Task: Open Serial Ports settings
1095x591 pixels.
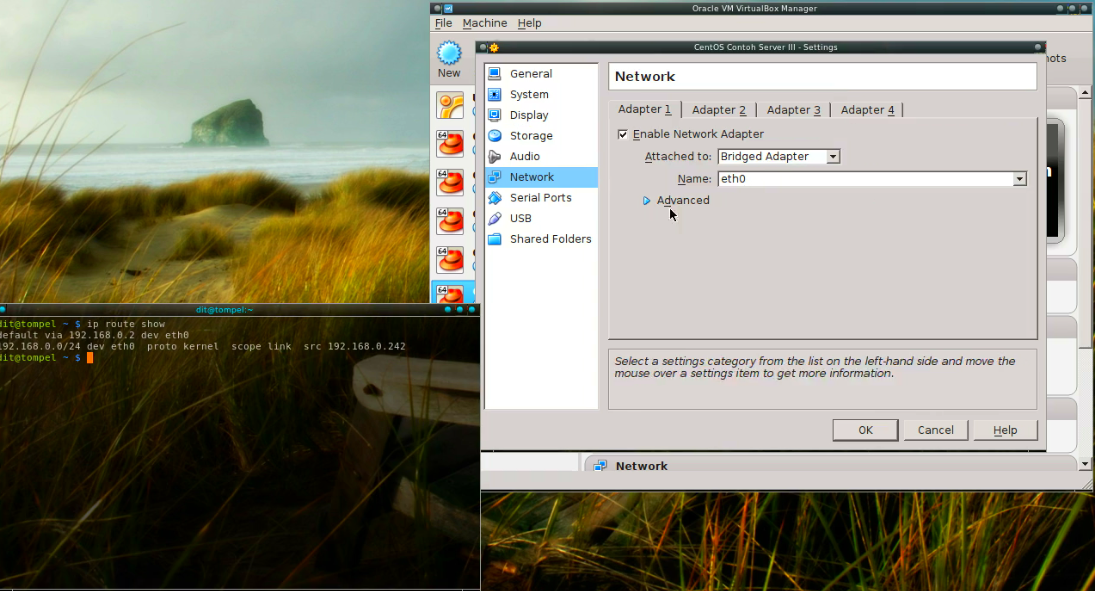Action: point(541,198)
